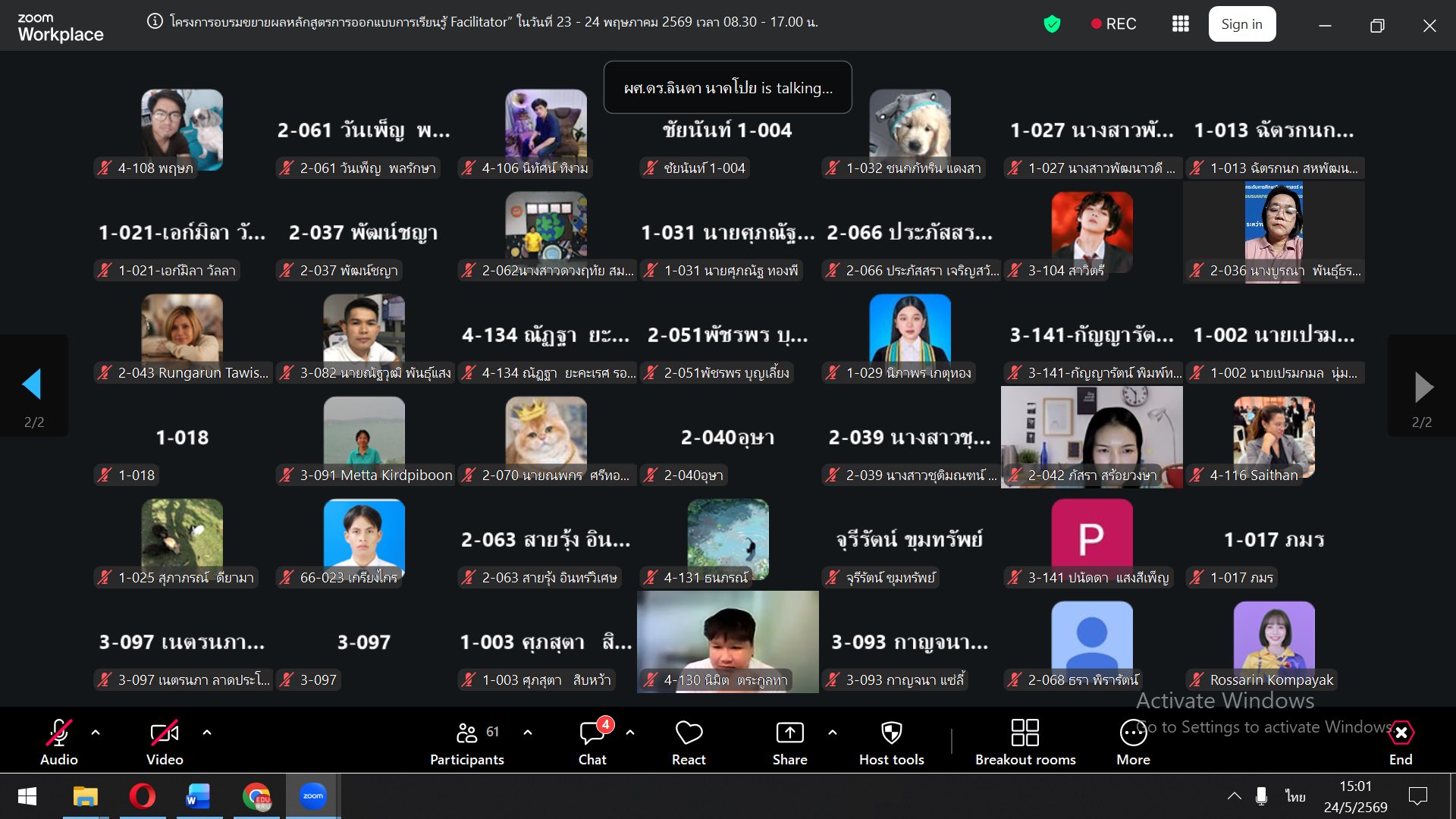The image size is (1456, 819).
Task: Click muted mic icon for 4-116 Saithan
Action: (1197, 475)
